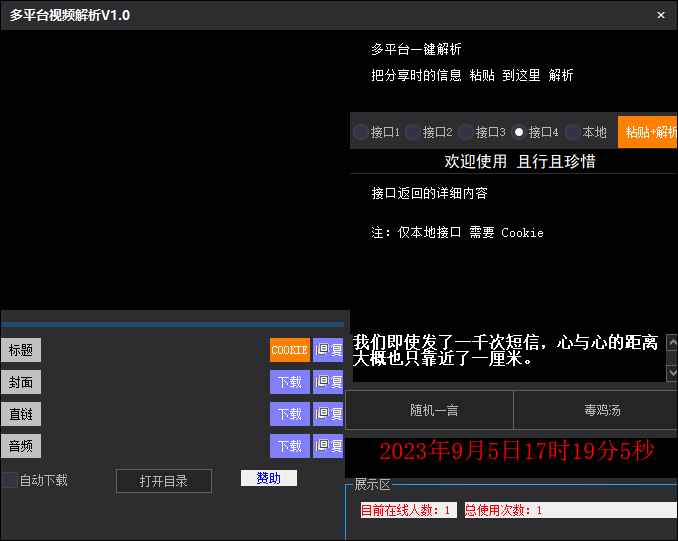The height and width of the screenshot is (541, 678).
Task: Click 下载 in the 直链 row
Action: click(x=289, y=414)
